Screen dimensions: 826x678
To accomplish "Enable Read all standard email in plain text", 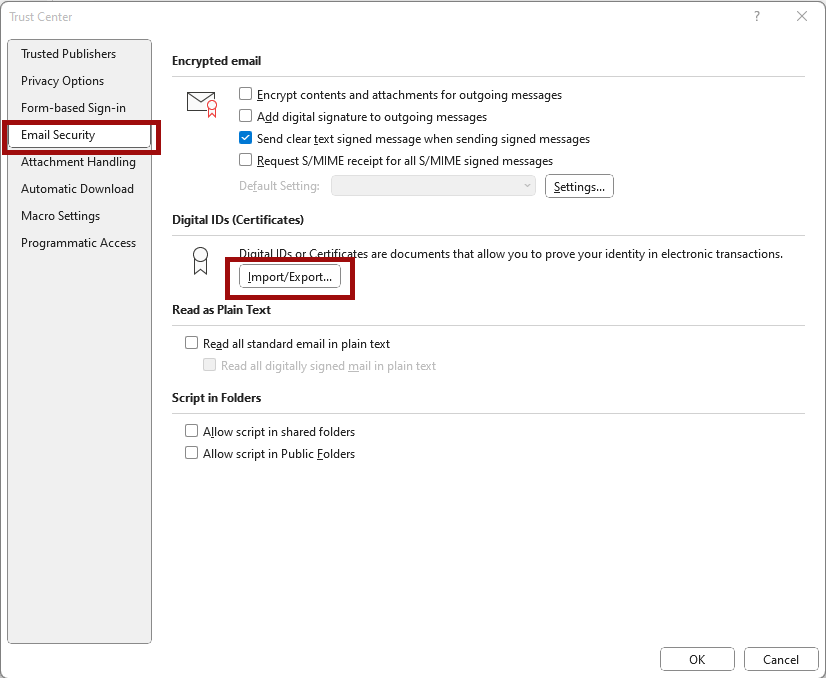I will tap(191, 343).
